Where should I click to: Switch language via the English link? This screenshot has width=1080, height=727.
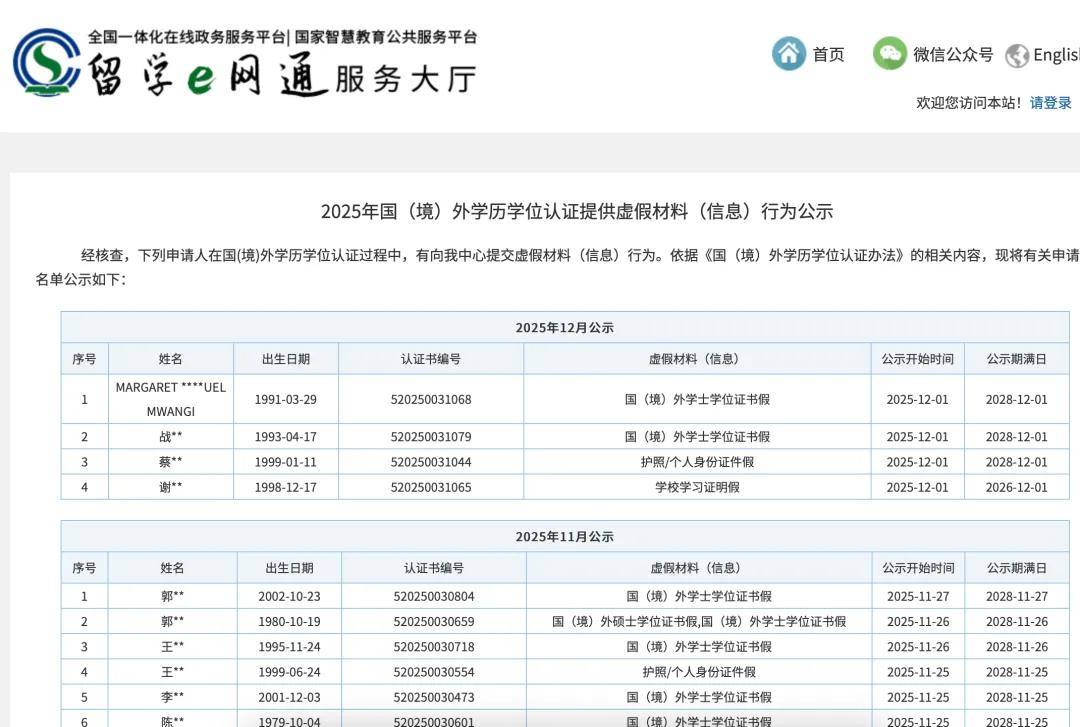(x=1056, y=55)
